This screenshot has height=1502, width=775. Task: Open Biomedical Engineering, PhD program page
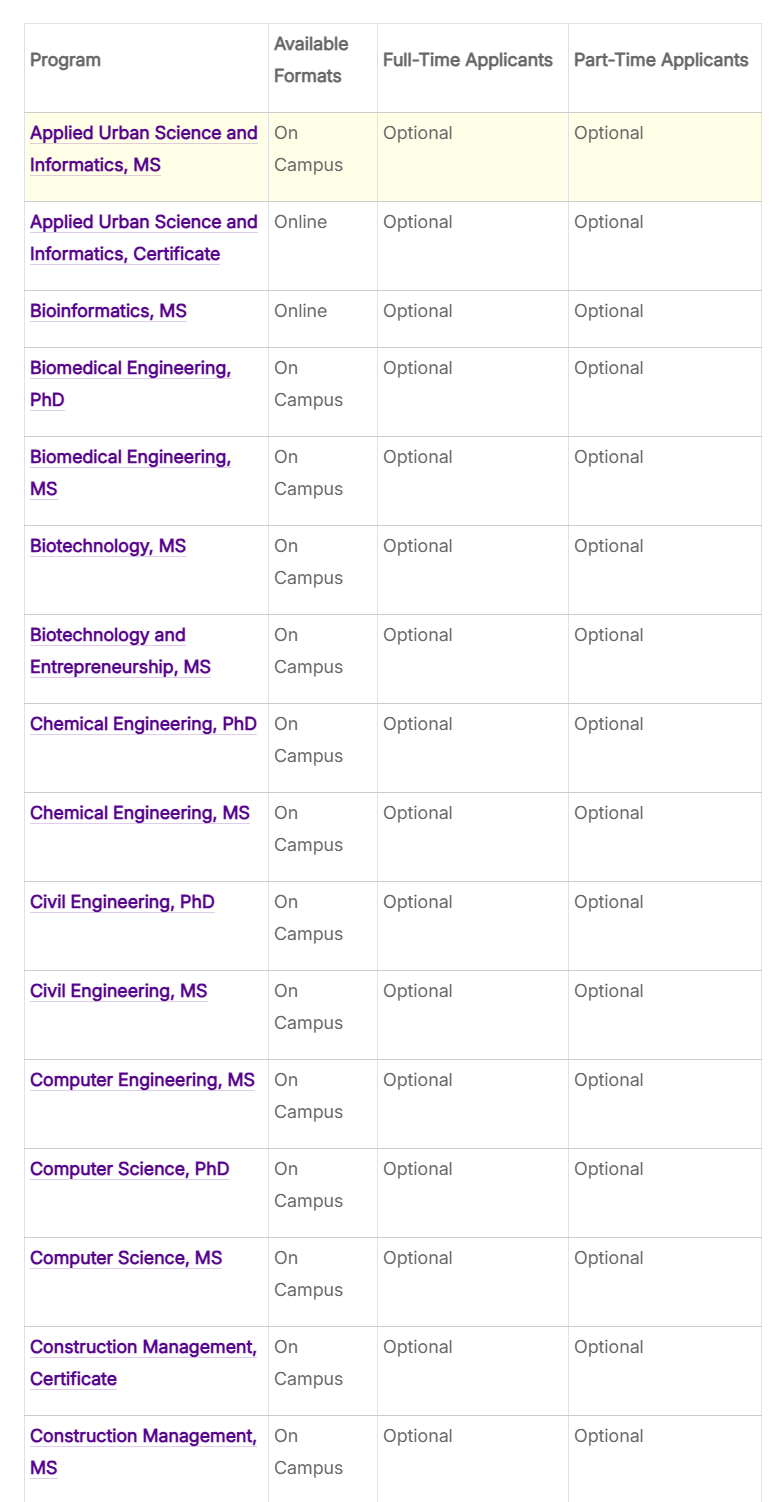point(130,369)
